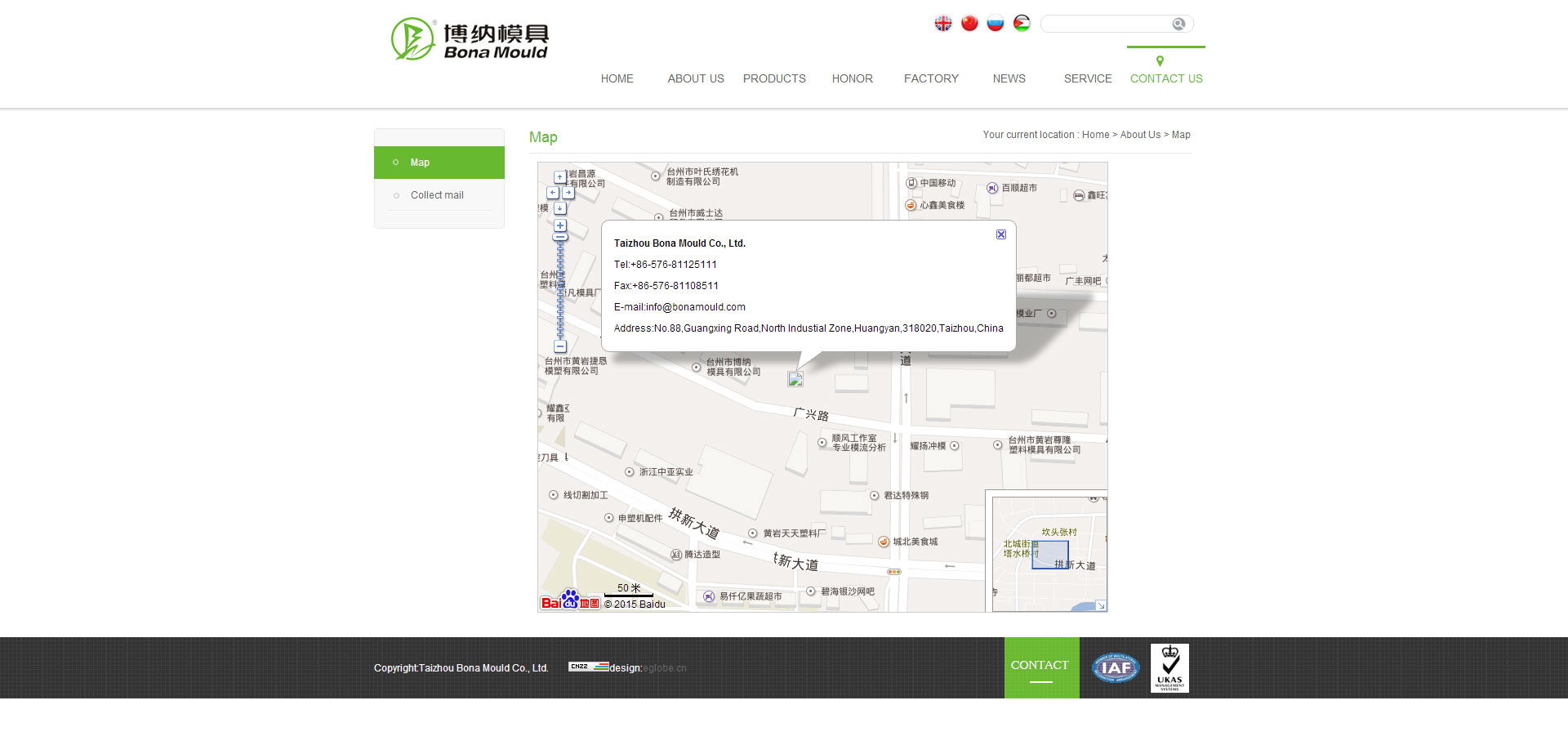This screenshot has height=754, width=1568.
Task: Collapse the overview mini-map via corner arrow
Action: (x=1101, y=605)
